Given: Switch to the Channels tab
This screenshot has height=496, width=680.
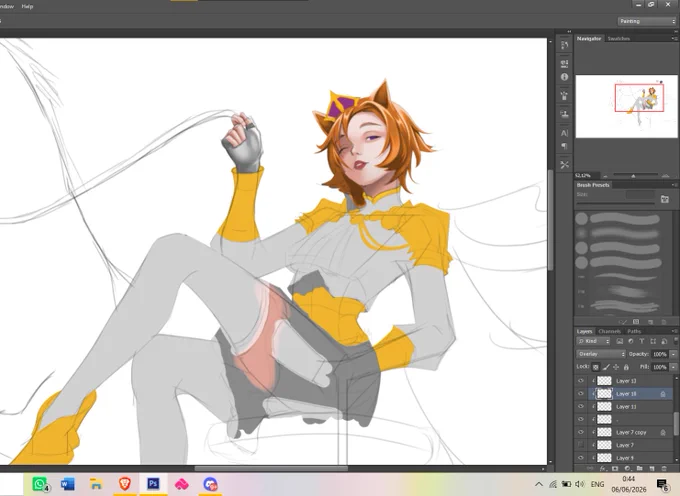Looking at the screenshot, I should click(609, 331).
